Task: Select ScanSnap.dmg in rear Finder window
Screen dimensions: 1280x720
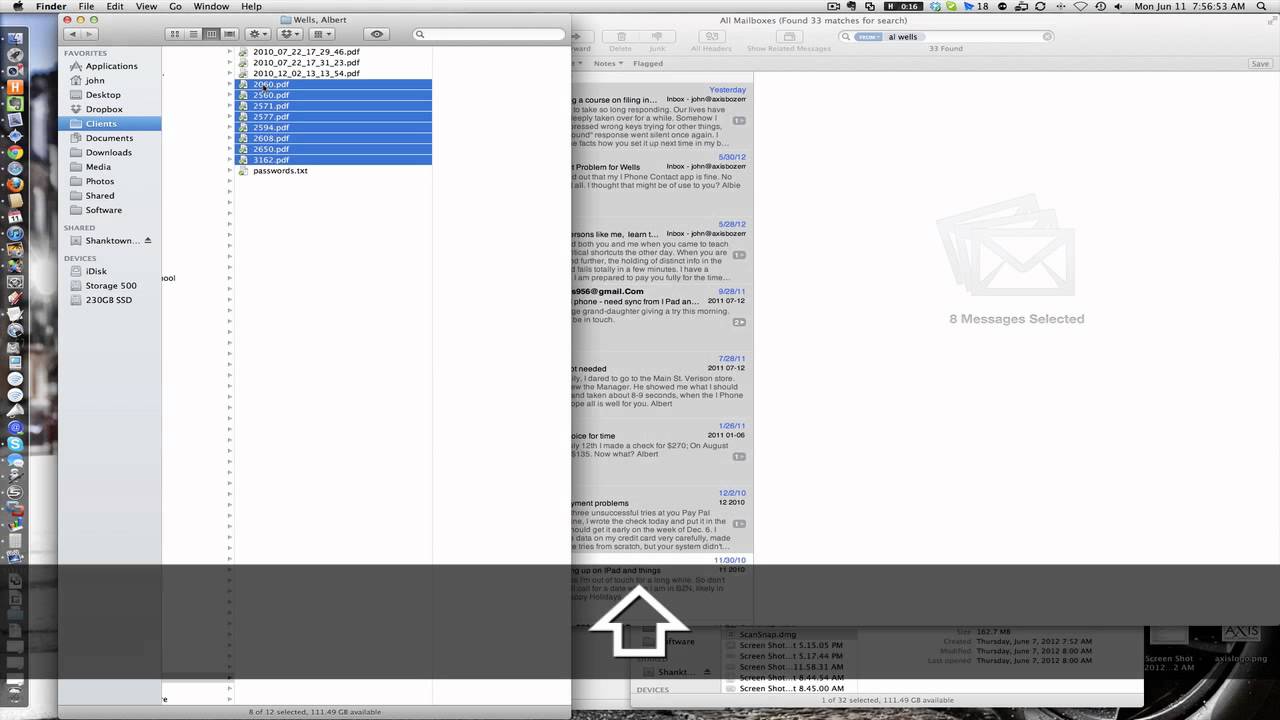Action: tap(767, 634)
